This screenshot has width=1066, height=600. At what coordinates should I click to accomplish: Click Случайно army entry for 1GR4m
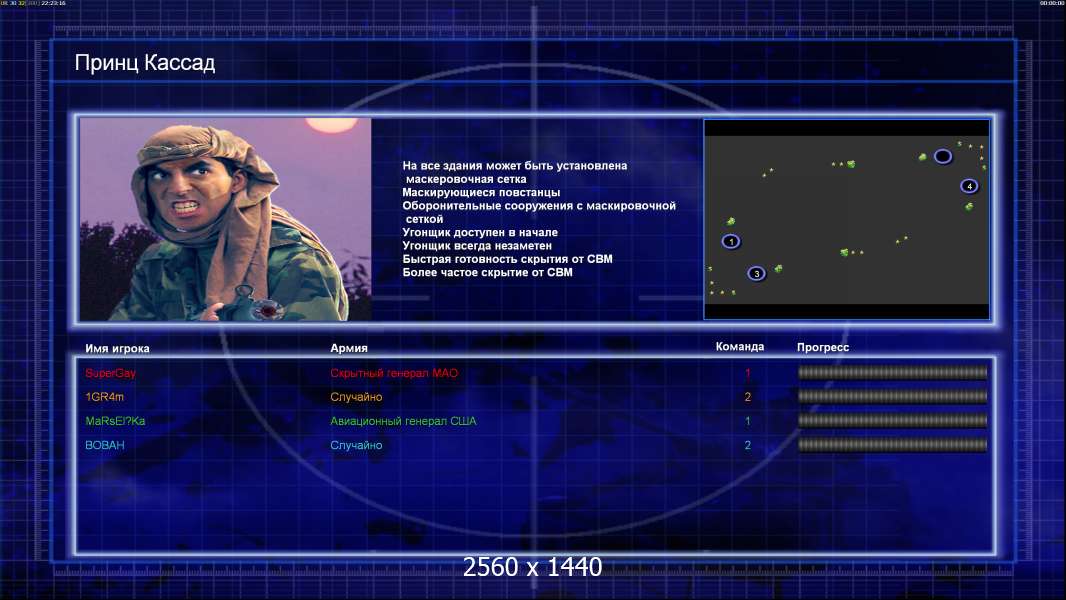356,397
